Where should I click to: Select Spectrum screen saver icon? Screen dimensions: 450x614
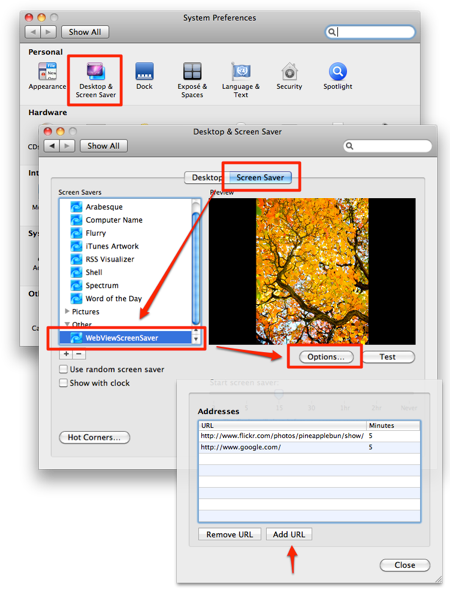pos(76,285)
